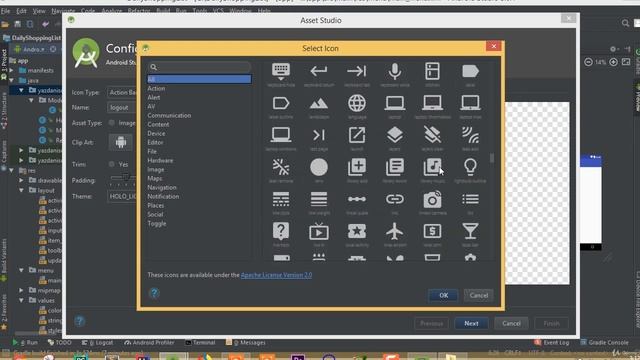This screenshot has height=360, width=640.
Task: Select the landscape mountains icon
Action: tap(319, 104)
